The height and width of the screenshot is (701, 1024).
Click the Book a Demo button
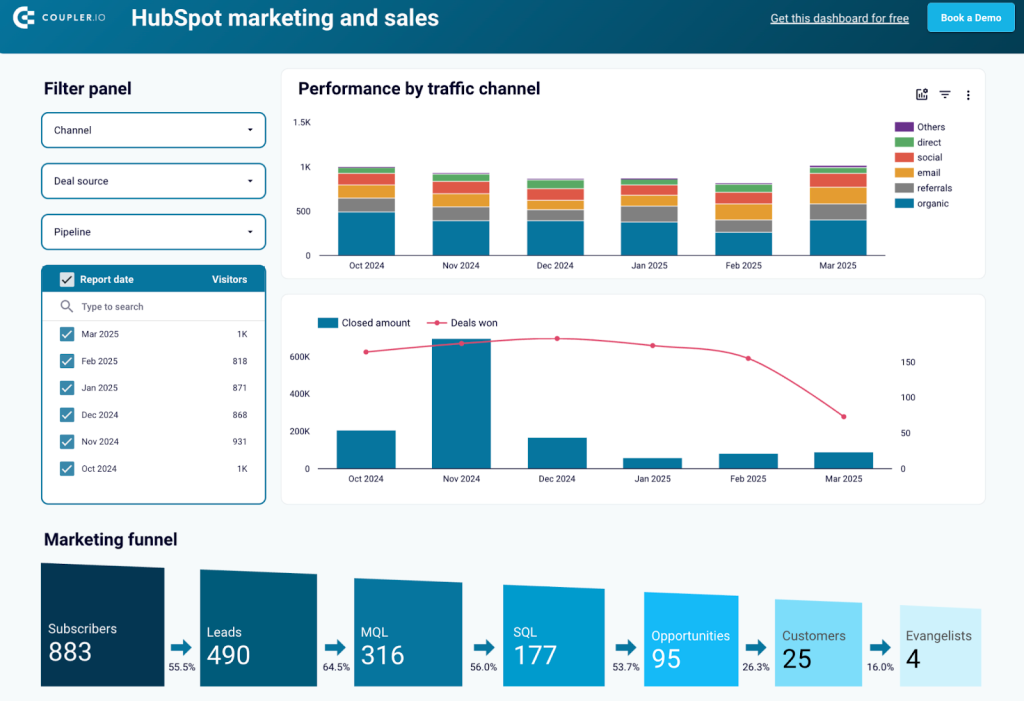click(970, 18)
